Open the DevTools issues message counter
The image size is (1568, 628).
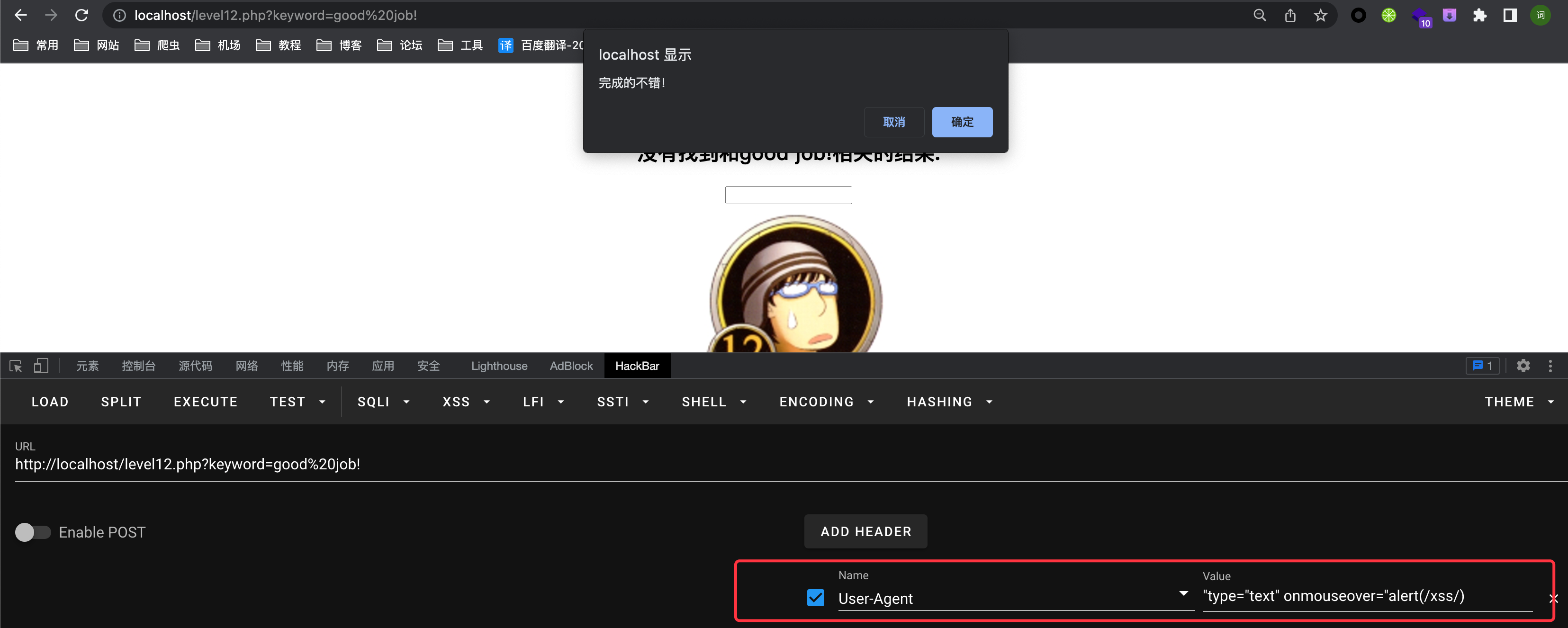1482,366
